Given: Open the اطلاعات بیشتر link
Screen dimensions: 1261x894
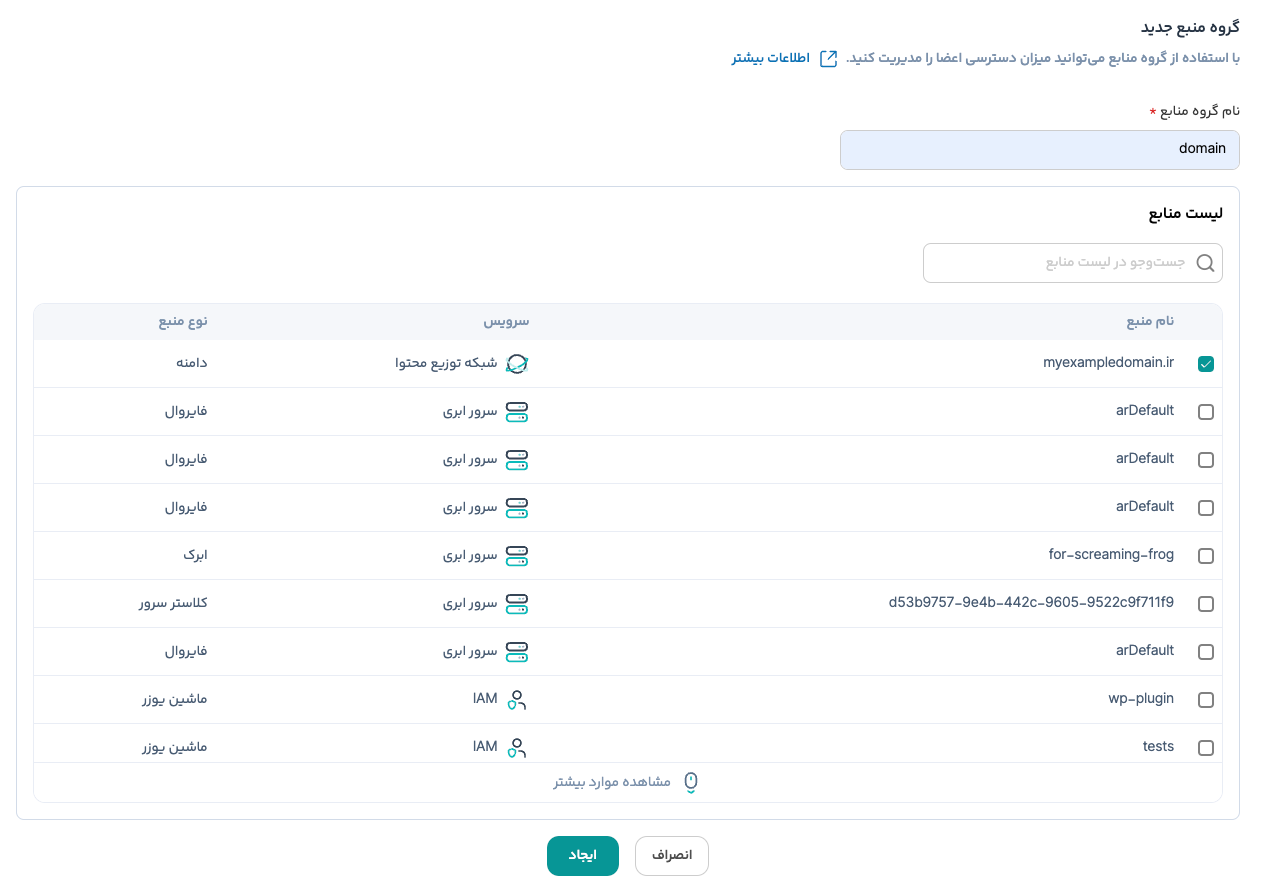Looking at the screenshot, I should pos(770,58).
